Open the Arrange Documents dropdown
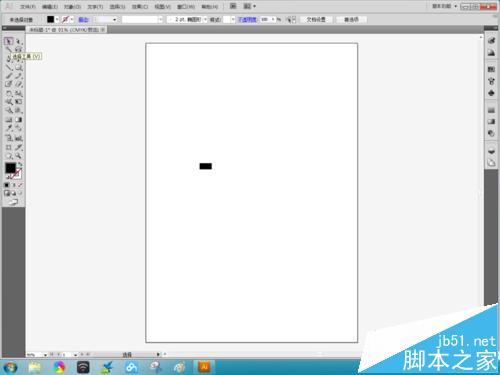The width and height of the screenshot is (500, 375). pos(250,6)
